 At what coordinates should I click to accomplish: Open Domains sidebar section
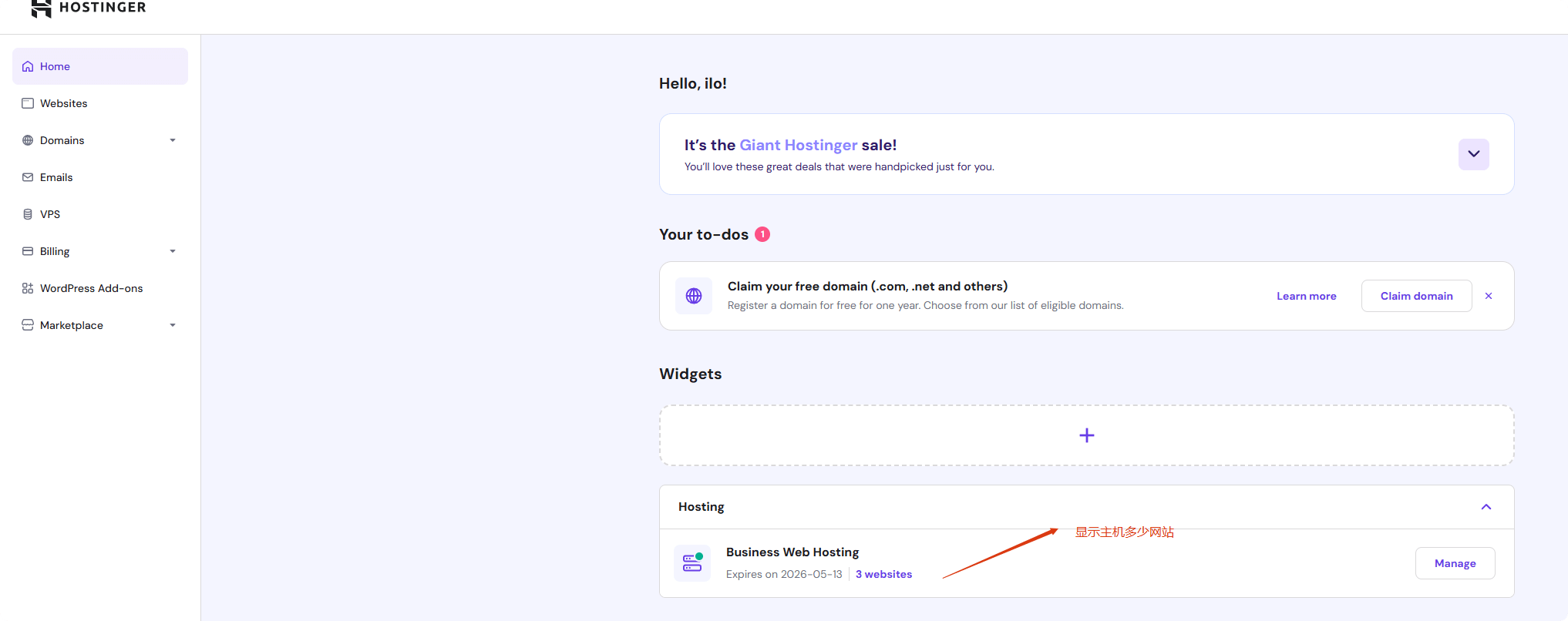click(100, 140)
